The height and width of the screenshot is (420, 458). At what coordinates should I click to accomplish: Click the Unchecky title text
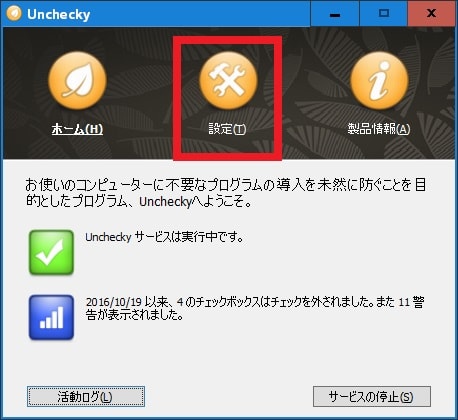59,14
